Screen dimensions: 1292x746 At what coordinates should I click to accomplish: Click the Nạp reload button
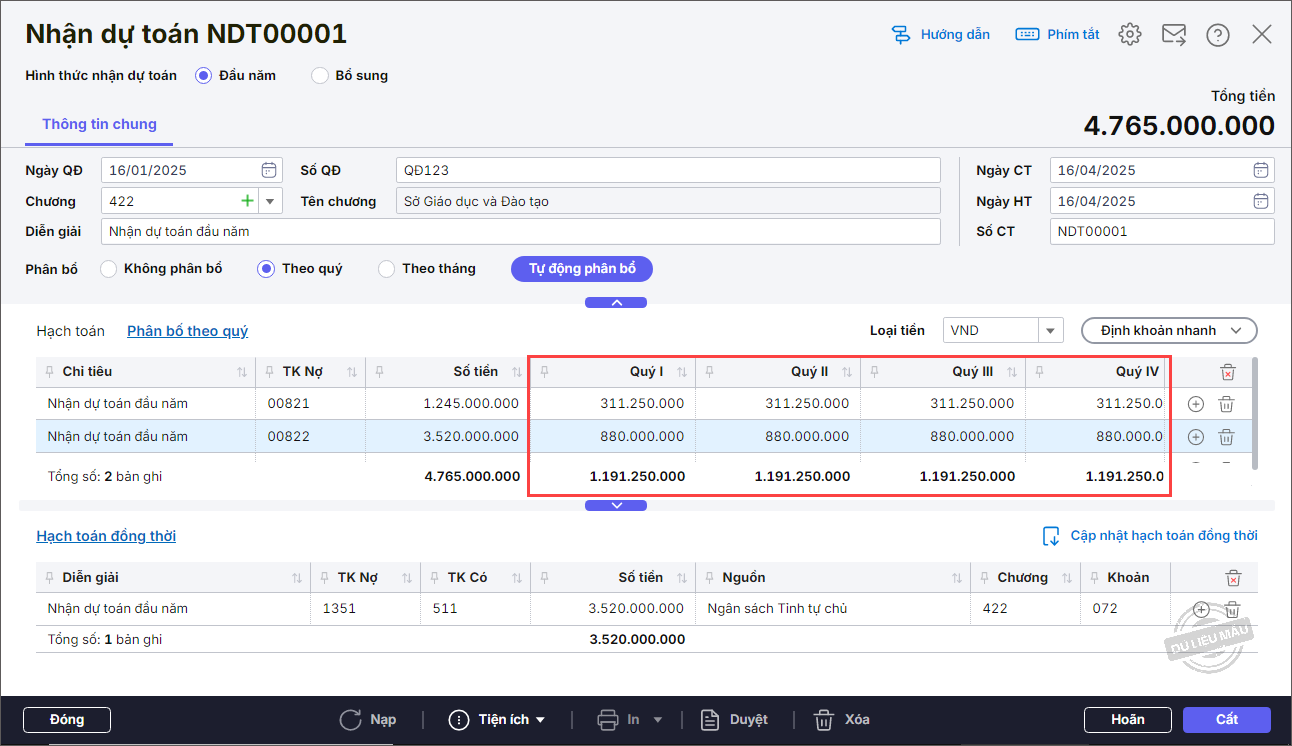click(368, 720)
